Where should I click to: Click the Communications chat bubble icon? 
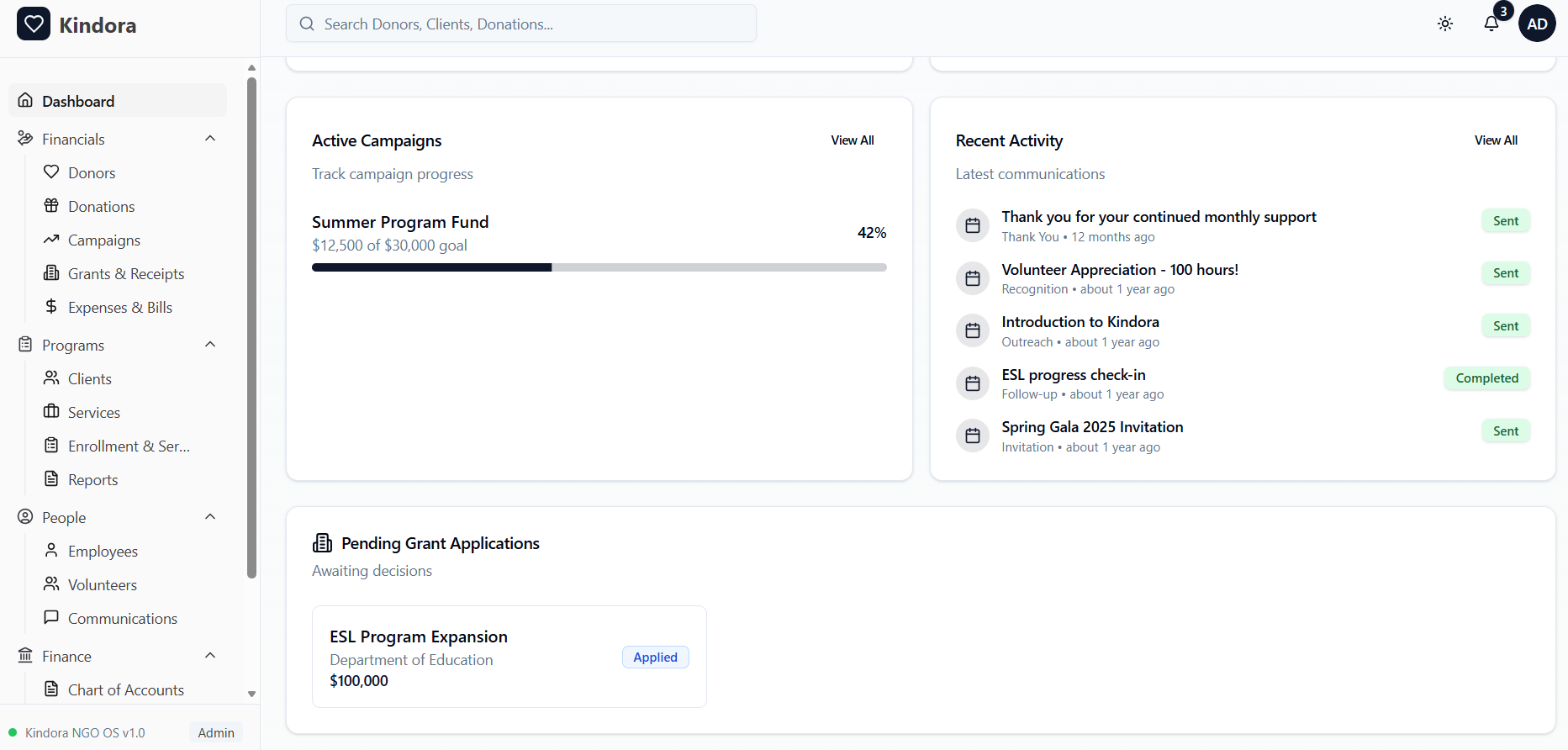coord(51,617)
